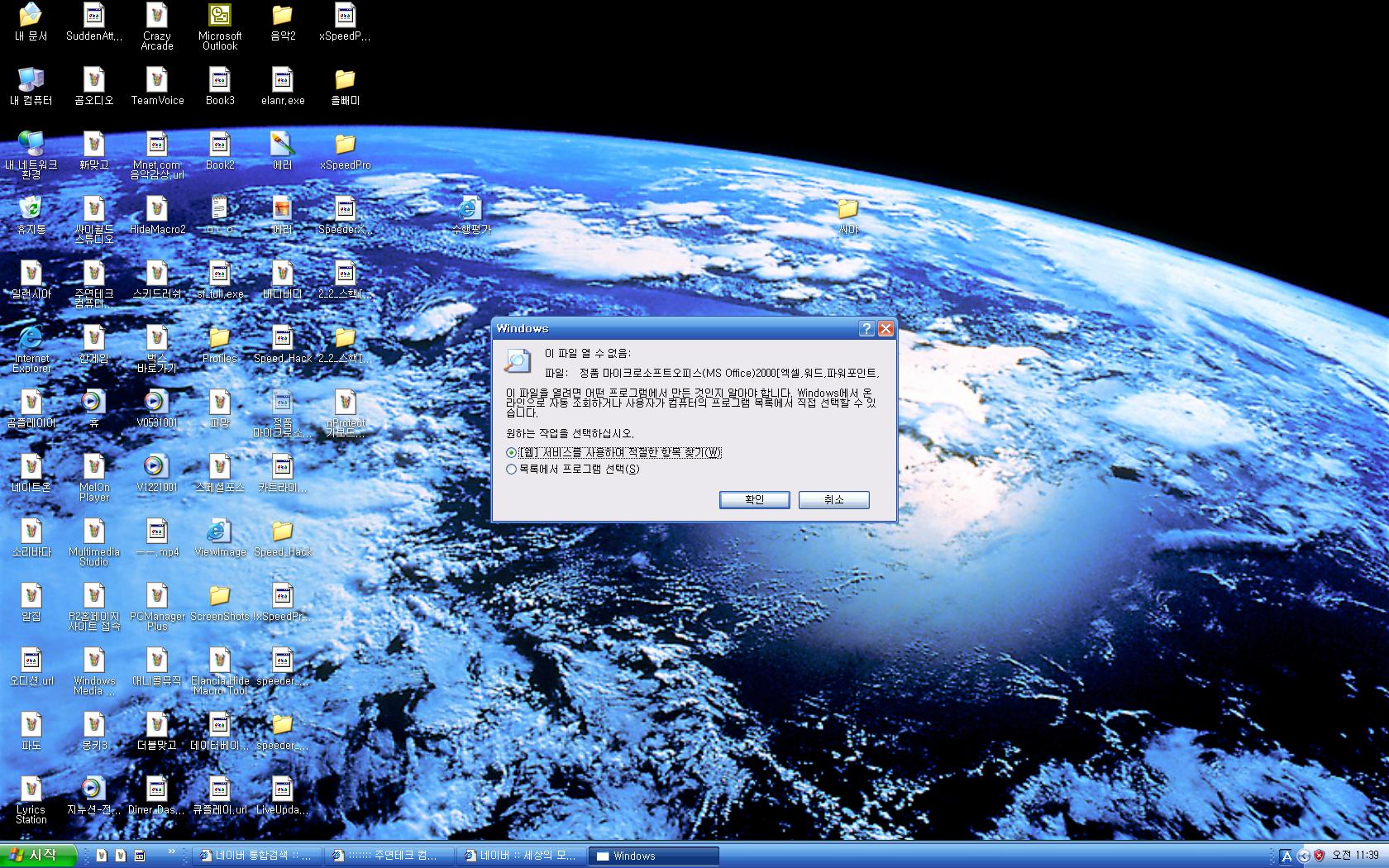The height and width of the screenshot is (868, 1389).
Task: Open the 수행평가 desktop shortcut
Action: 470,216
